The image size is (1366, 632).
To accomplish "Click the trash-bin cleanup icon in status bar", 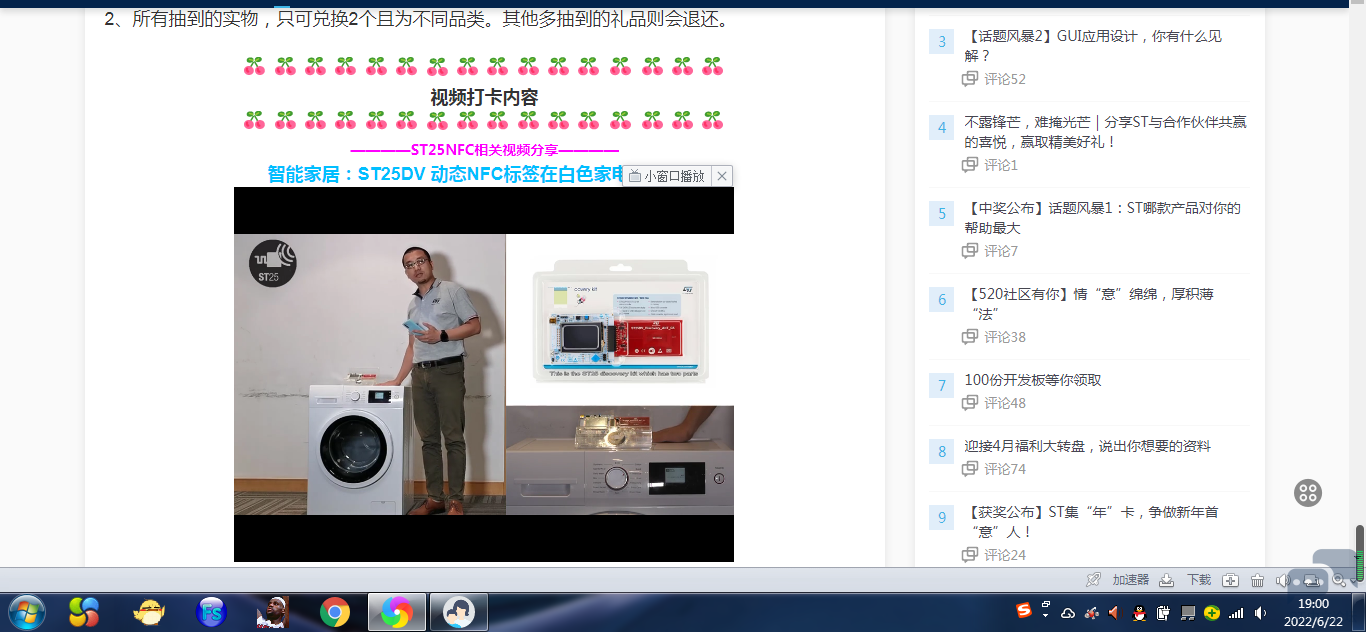I will [1257, 580].
